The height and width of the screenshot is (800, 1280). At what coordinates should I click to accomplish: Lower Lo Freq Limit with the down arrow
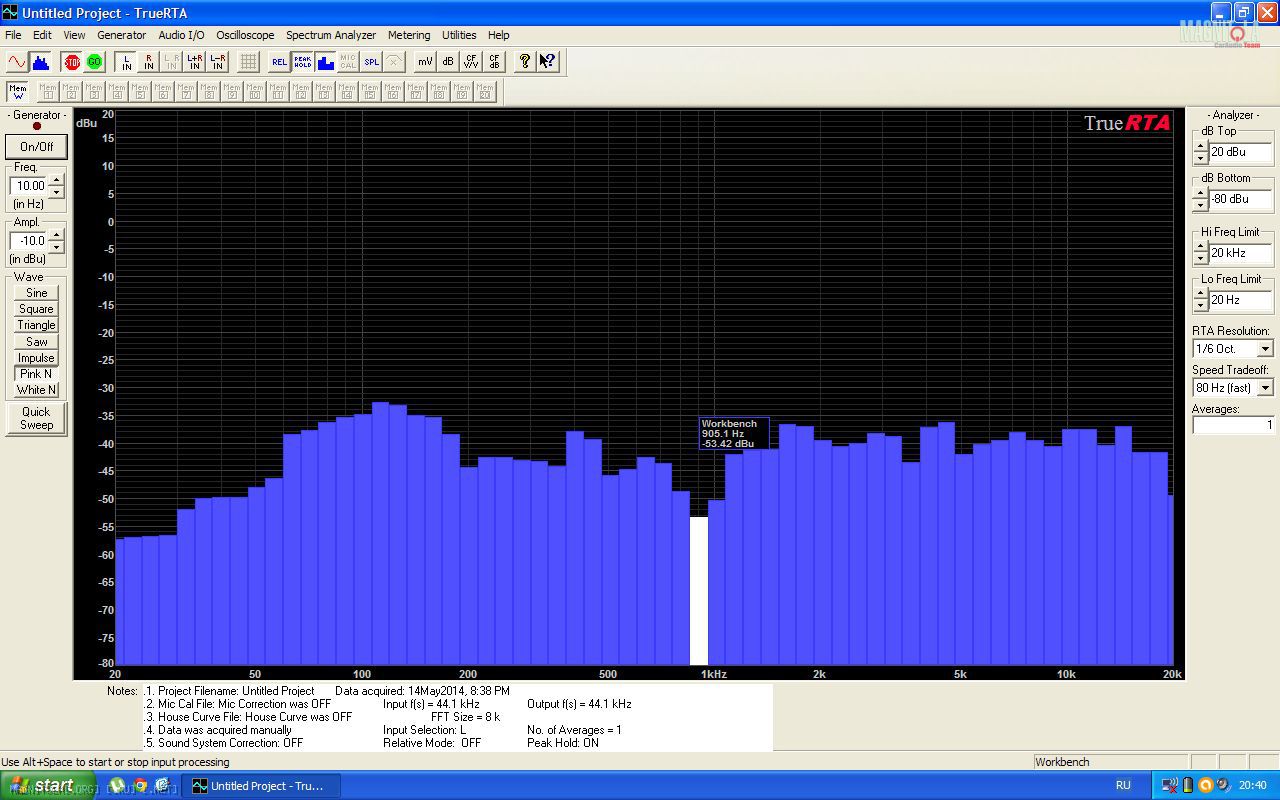1200,305
